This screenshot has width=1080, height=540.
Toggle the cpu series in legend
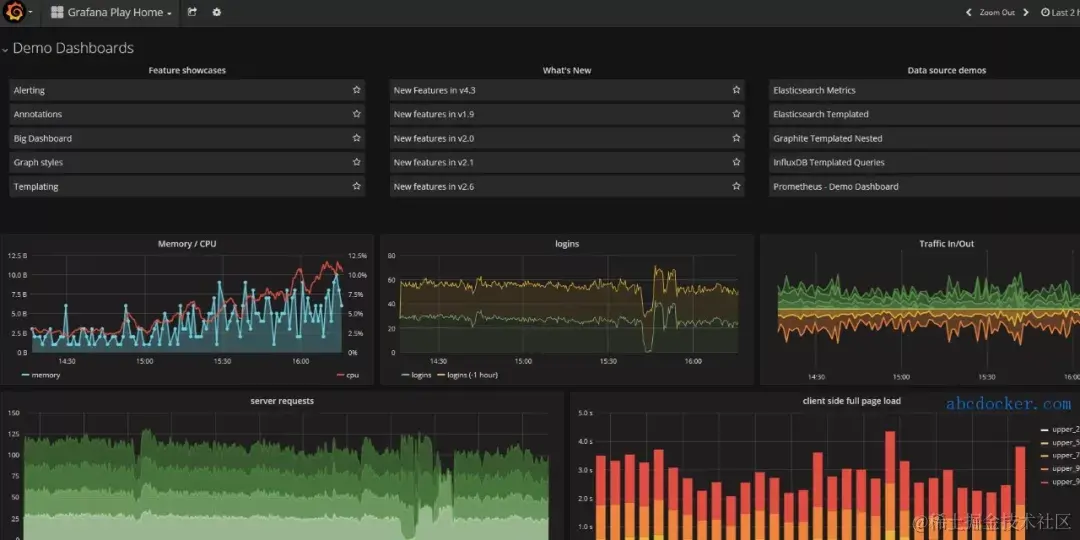click(x=352, y=375)
